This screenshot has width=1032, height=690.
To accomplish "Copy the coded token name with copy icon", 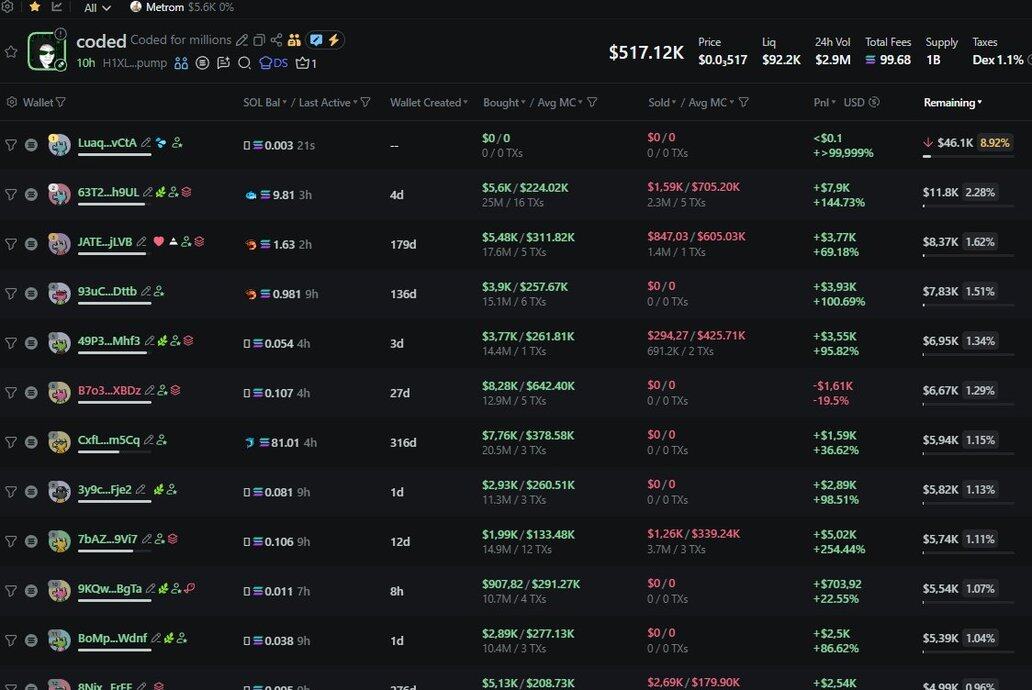I will (259, 41).
